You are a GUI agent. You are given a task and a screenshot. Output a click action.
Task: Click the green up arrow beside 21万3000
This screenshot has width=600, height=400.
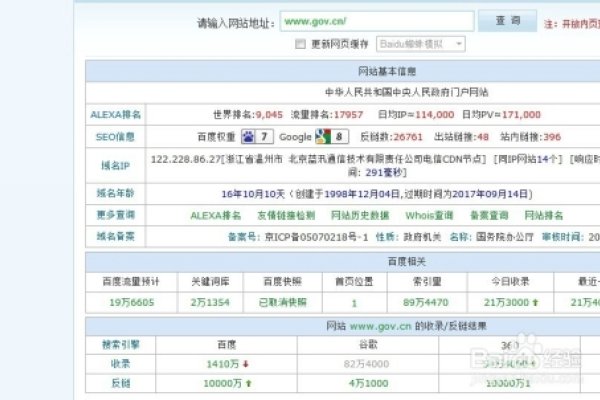[x=535, y=302]
